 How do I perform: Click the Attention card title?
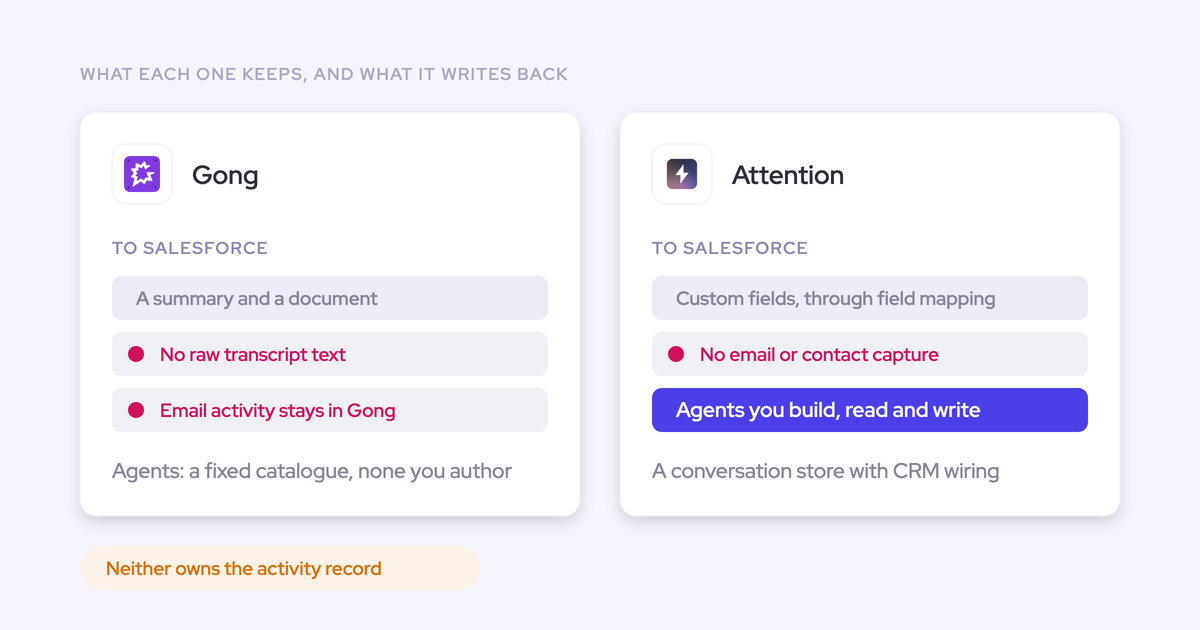[788, 175]
